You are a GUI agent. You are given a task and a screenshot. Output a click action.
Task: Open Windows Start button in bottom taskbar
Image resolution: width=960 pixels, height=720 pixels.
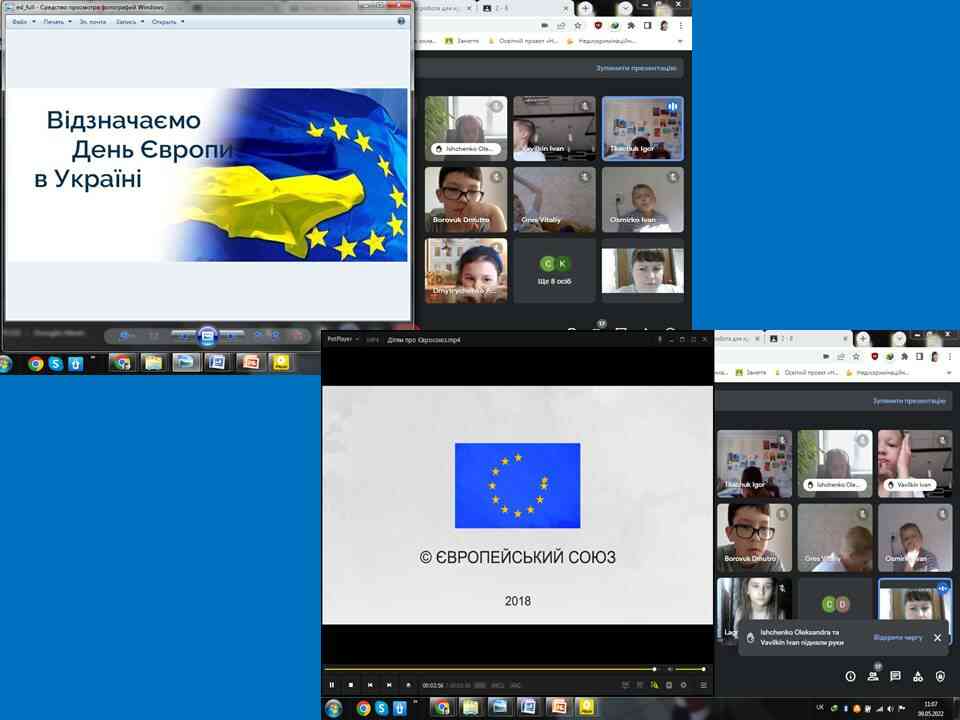[x=334, y=708]
